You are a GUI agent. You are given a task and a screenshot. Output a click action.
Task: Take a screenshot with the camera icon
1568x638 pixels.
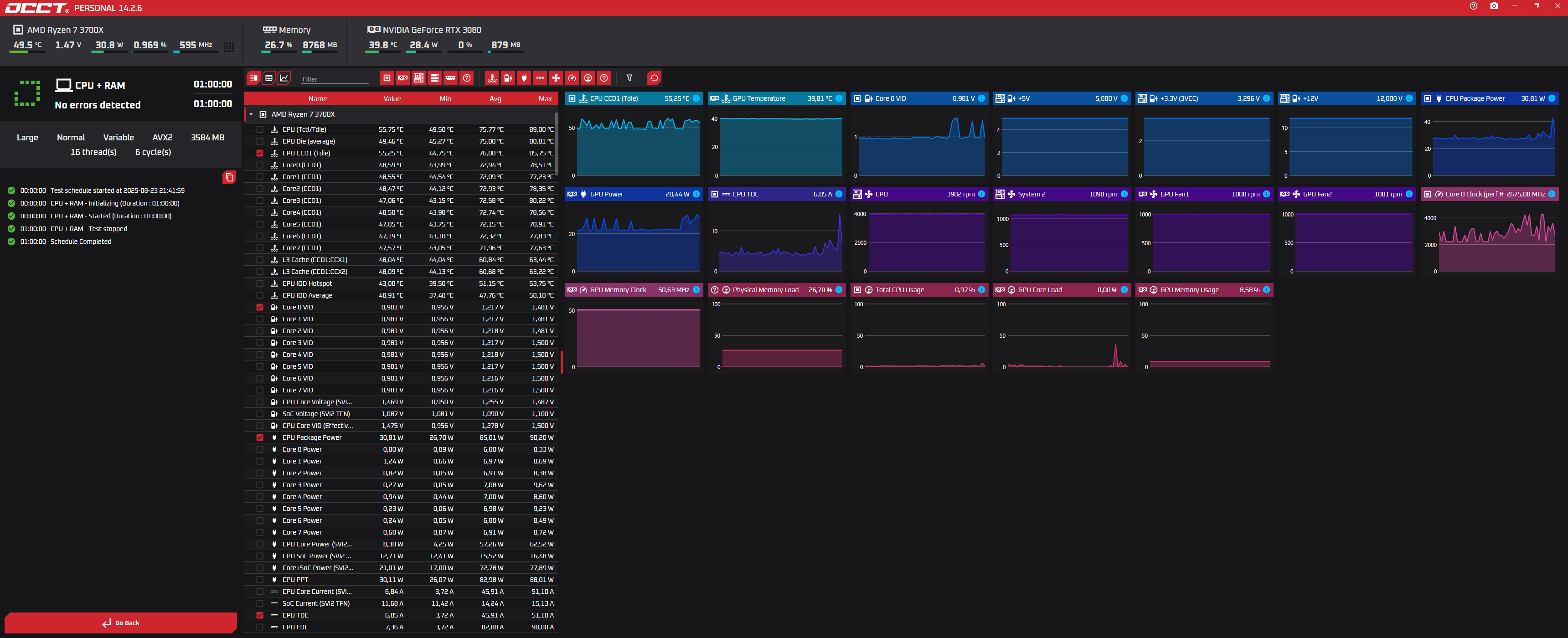point(1494,6)
